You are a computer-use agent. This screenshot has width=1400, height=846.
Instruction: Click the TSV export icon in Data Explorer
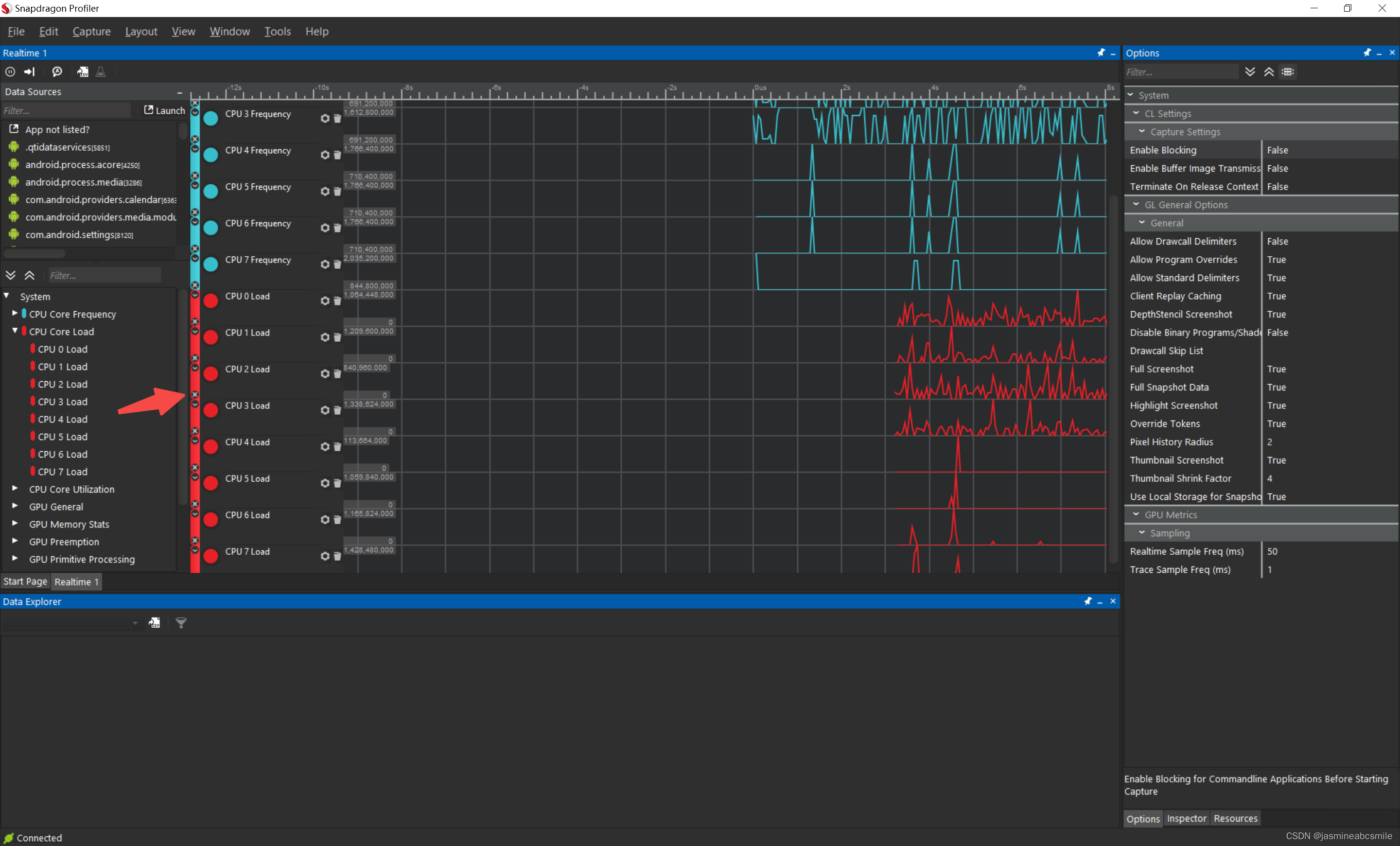pyautogui.click(x=154, y=622)
